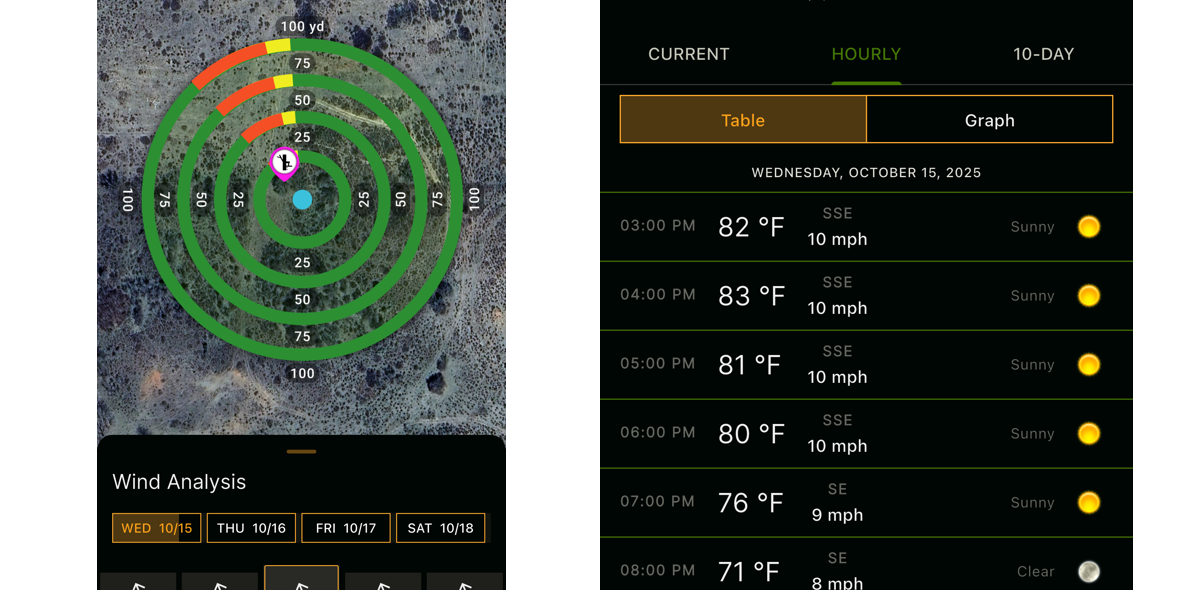
Task: Open the HOURLY weather tab
Action: click(866, 54)
